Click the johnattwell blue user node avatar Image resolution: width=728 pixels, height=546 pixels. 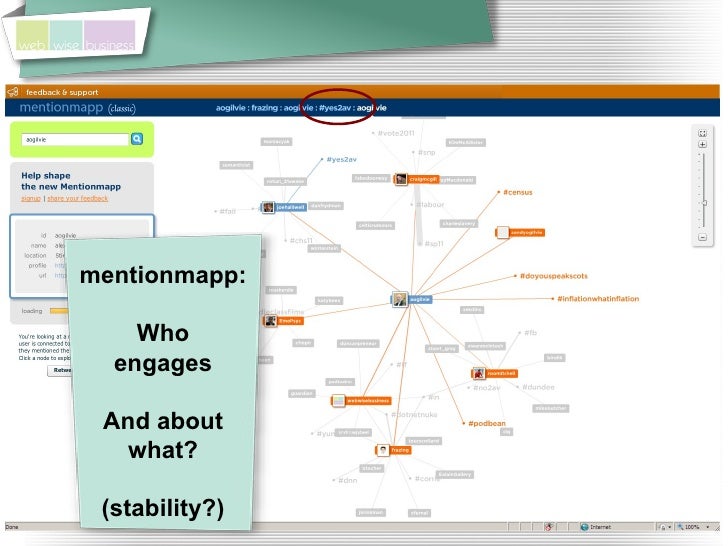point(268,207)
